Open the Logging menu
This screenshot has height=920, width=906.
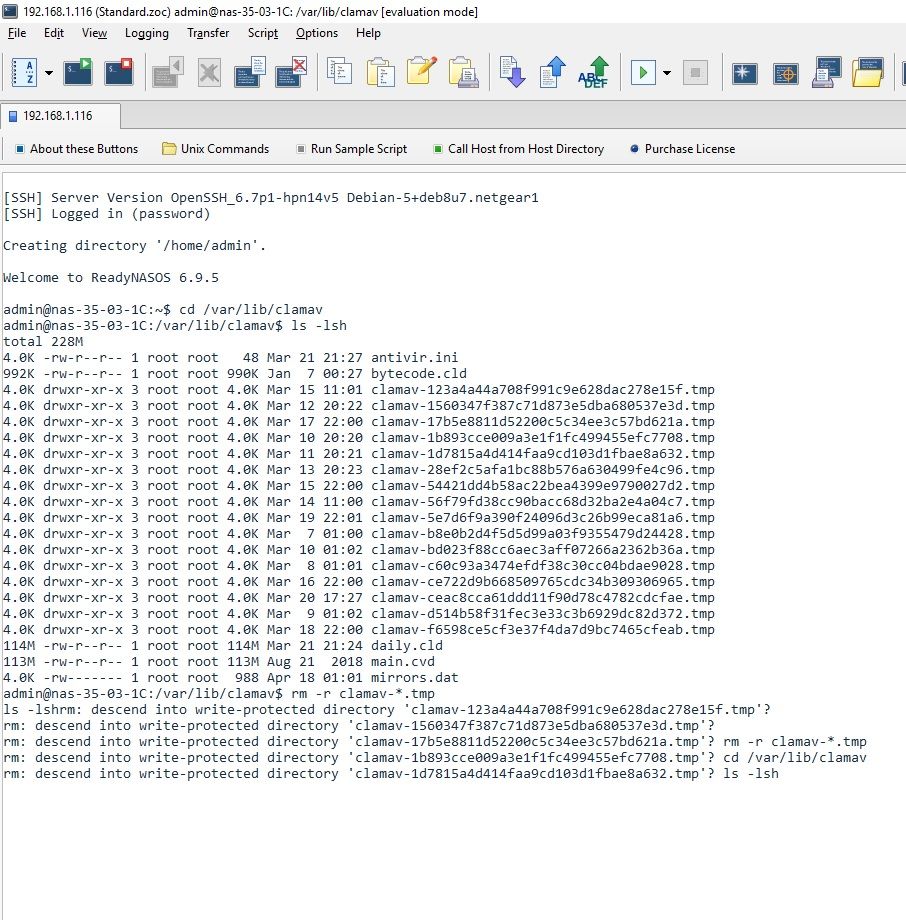(147, 33)
